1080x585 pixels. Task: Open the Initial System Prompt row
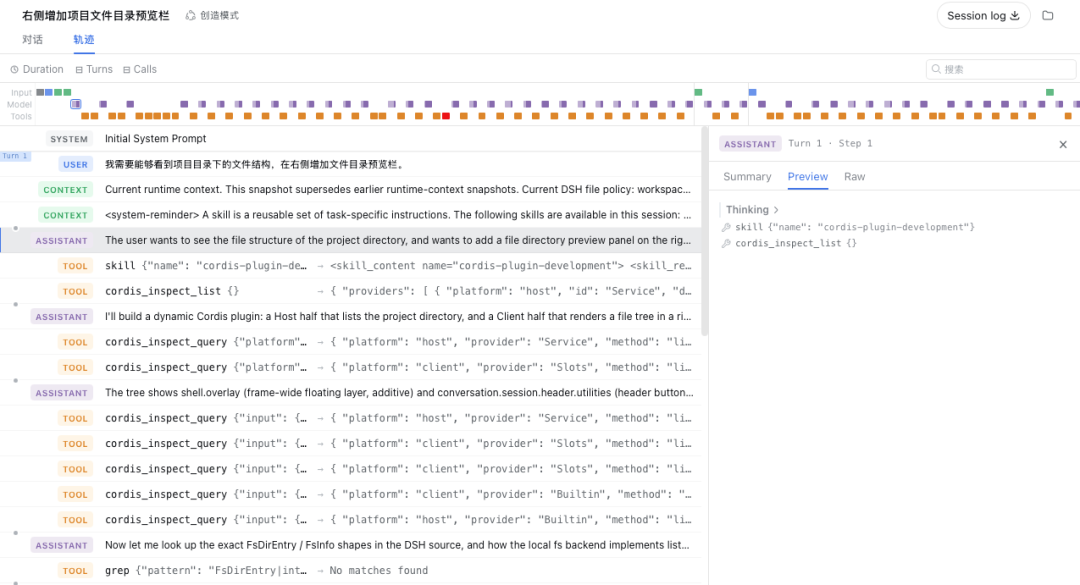[x=351, y=138]
